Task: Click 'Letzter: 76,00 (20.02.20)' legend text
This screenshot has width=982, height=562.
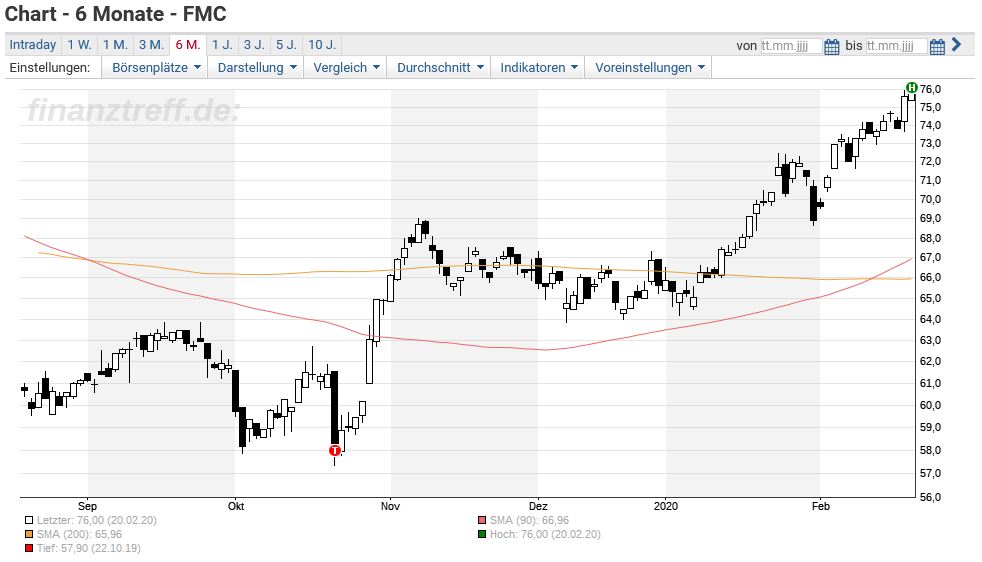Action: point(96,520)
